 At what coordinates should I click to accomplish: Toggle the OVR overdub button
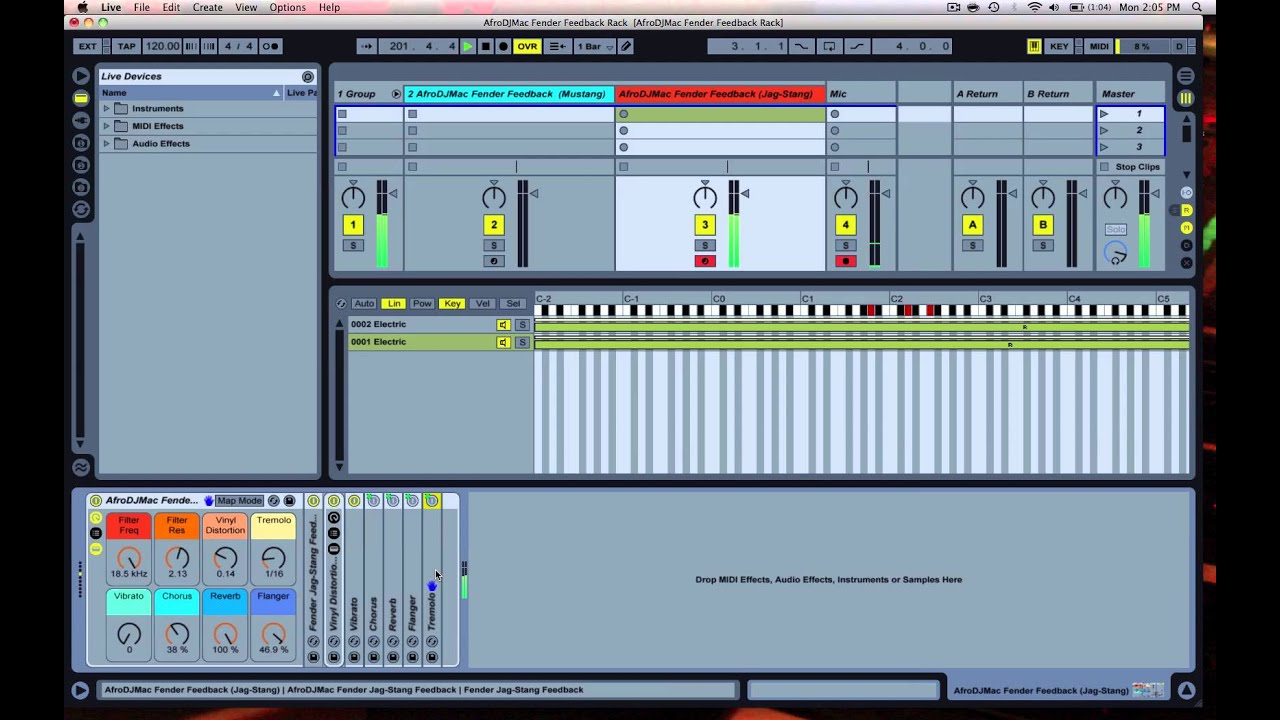527,46
